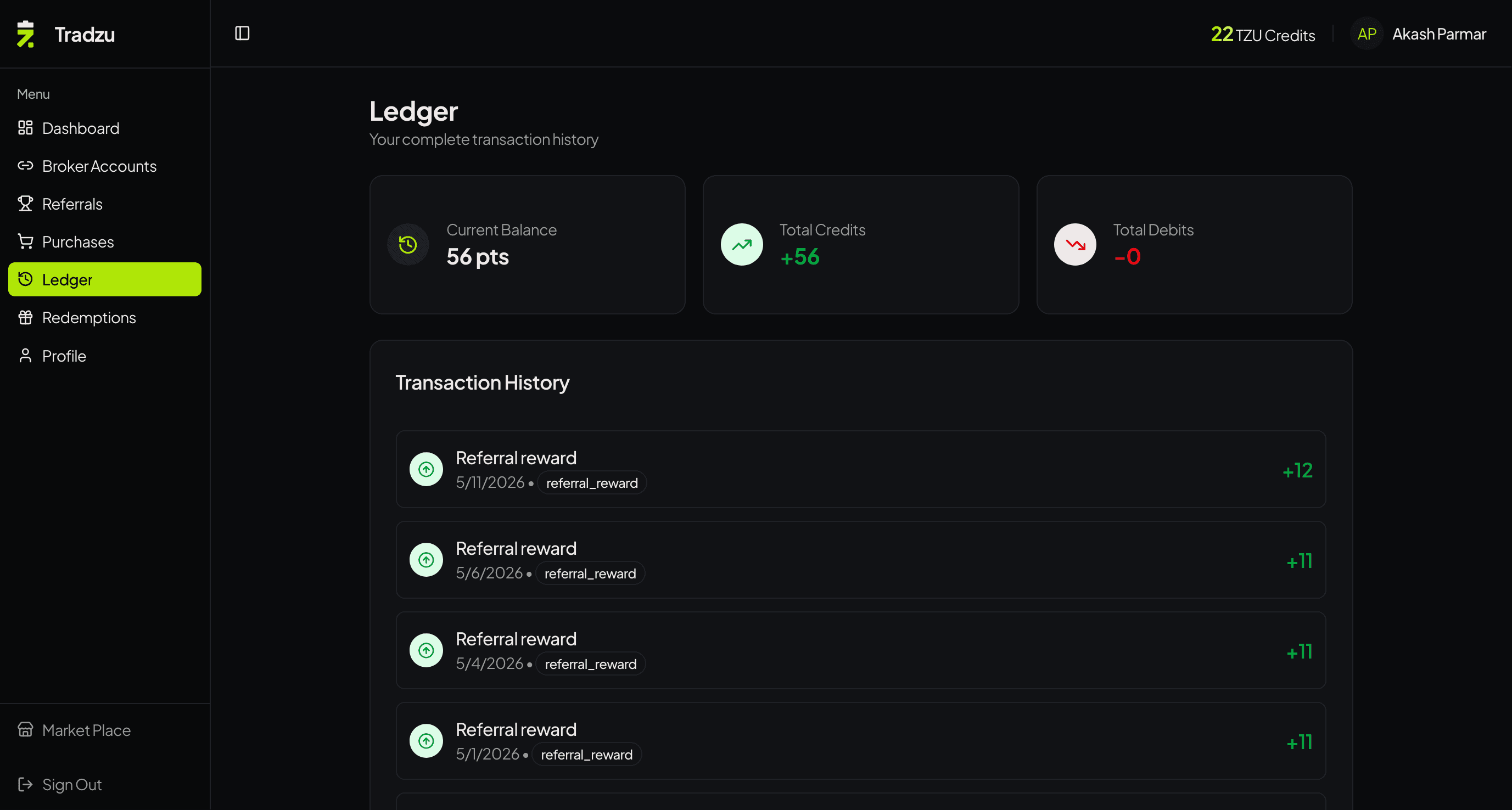Click referral_reward tag on 5/1/2026 row
Viewport: 1512px width, 810px height.
click(x=586, y=754)
